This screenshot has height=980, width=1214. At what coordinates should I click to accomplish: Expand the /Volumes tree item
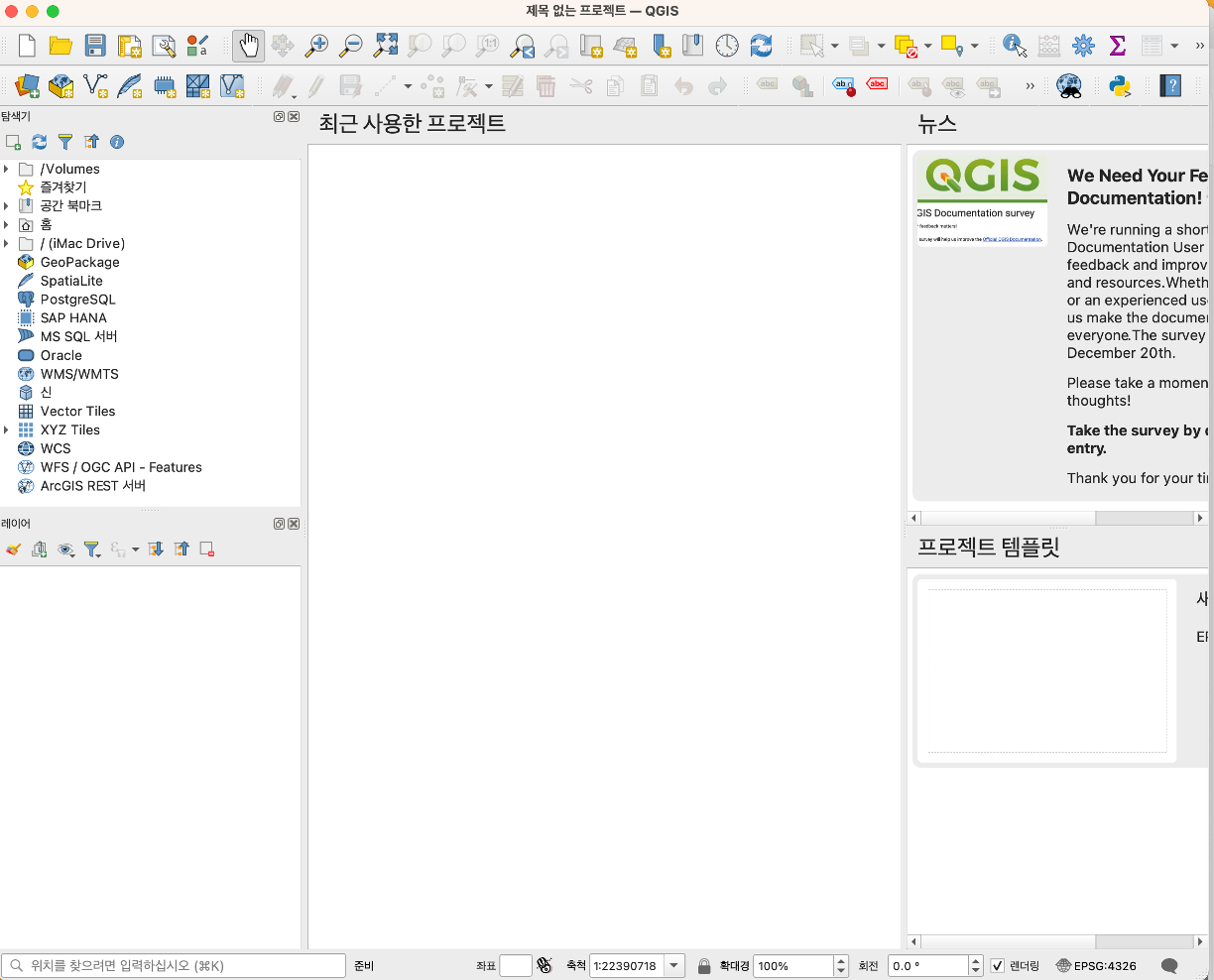coord(7,170)
